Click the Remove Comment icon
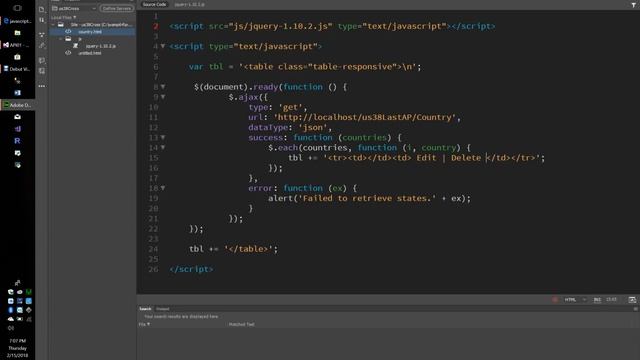Image resolution: width=640 pixels, height=360 pixels. coord(42,71)
